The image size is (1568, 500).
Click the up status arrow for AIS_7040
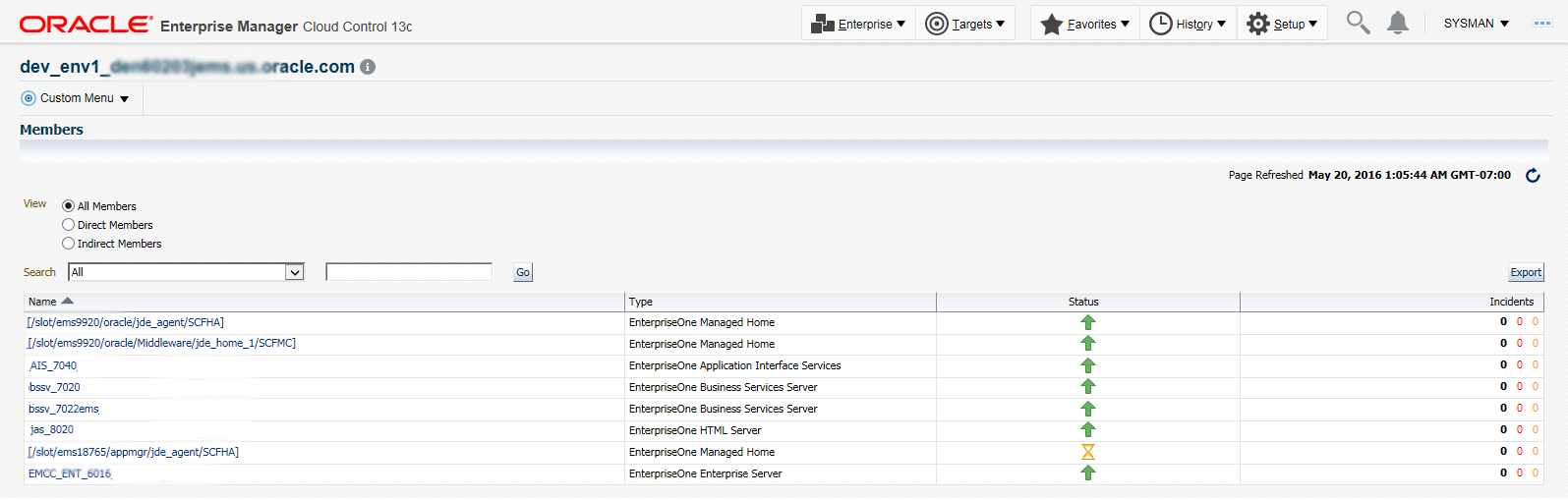(1088, 365)
